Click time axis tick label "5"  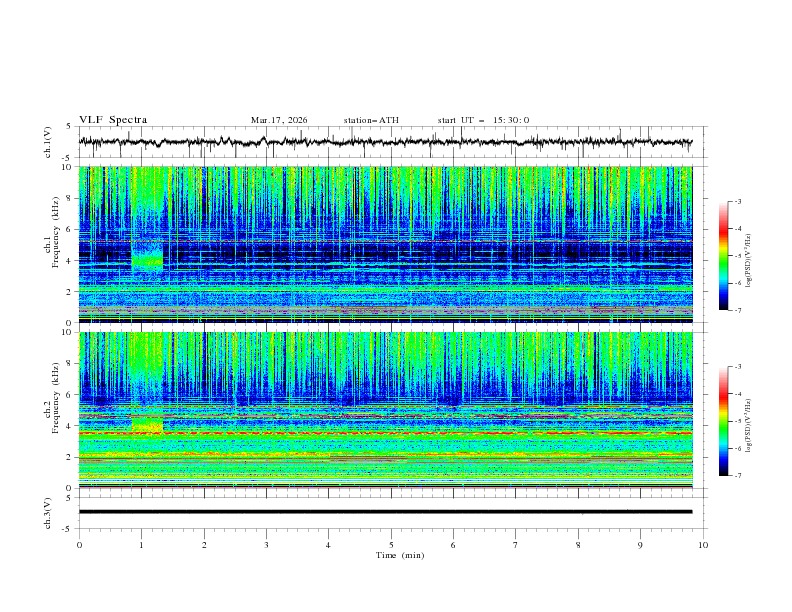(391, 545)
